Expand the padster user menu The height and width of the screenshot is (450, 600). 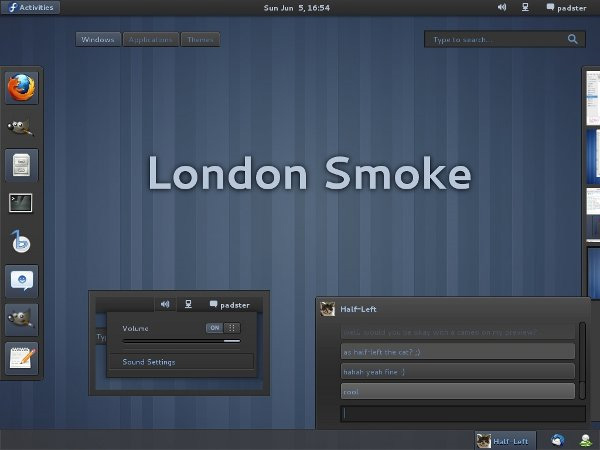coord(568,7)
